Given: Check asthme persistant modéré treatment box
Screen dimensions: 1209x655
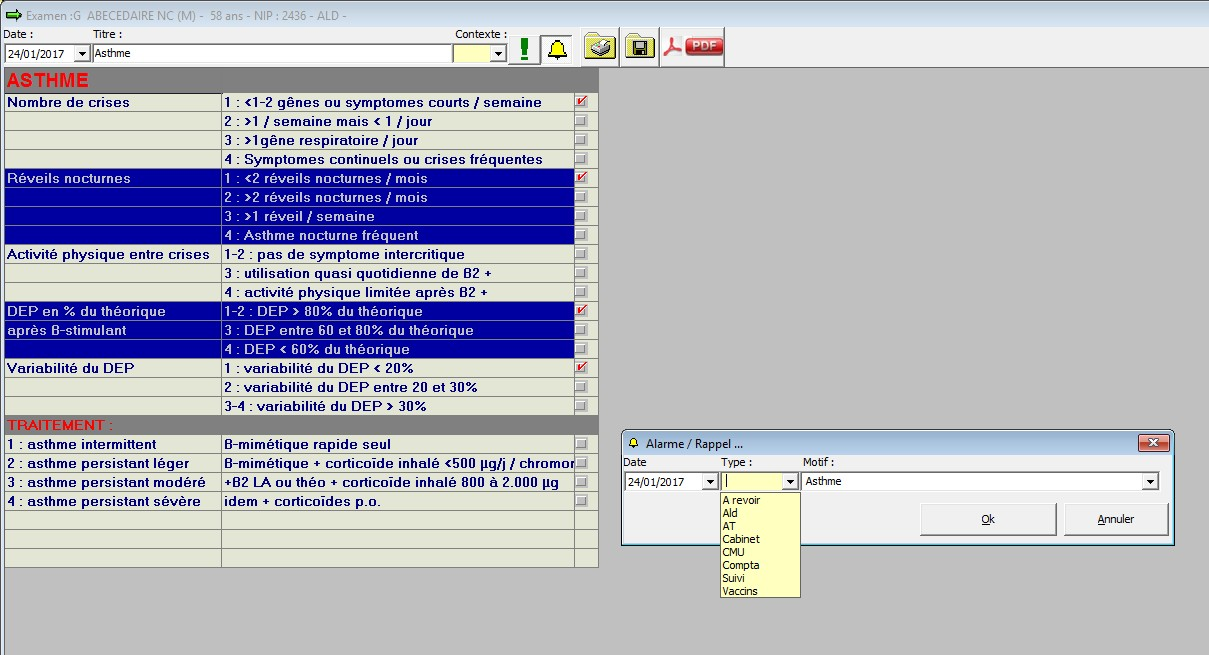Looking at the screenshot, I should (581, 482).
